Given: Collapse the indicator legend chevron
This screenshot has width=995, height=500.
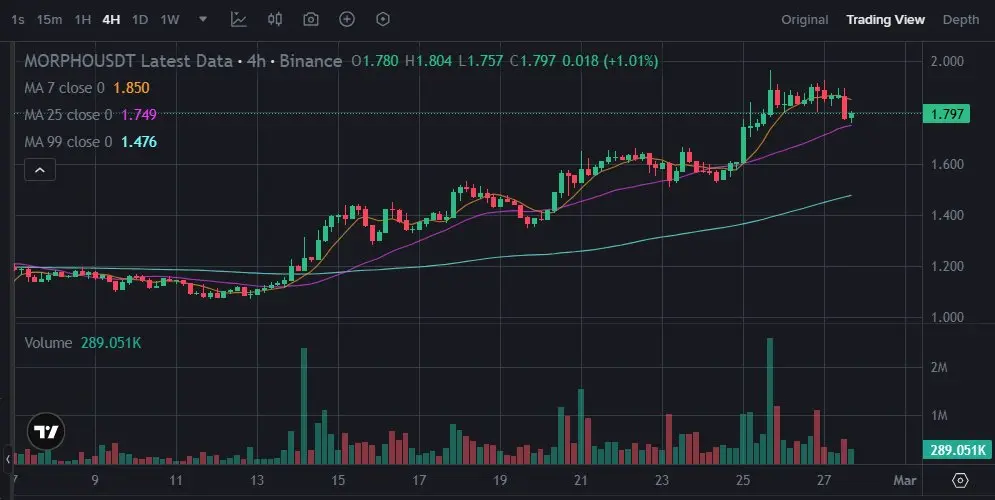Looking at the screenshot, I should pyautogui.click(x=39, y=170).
